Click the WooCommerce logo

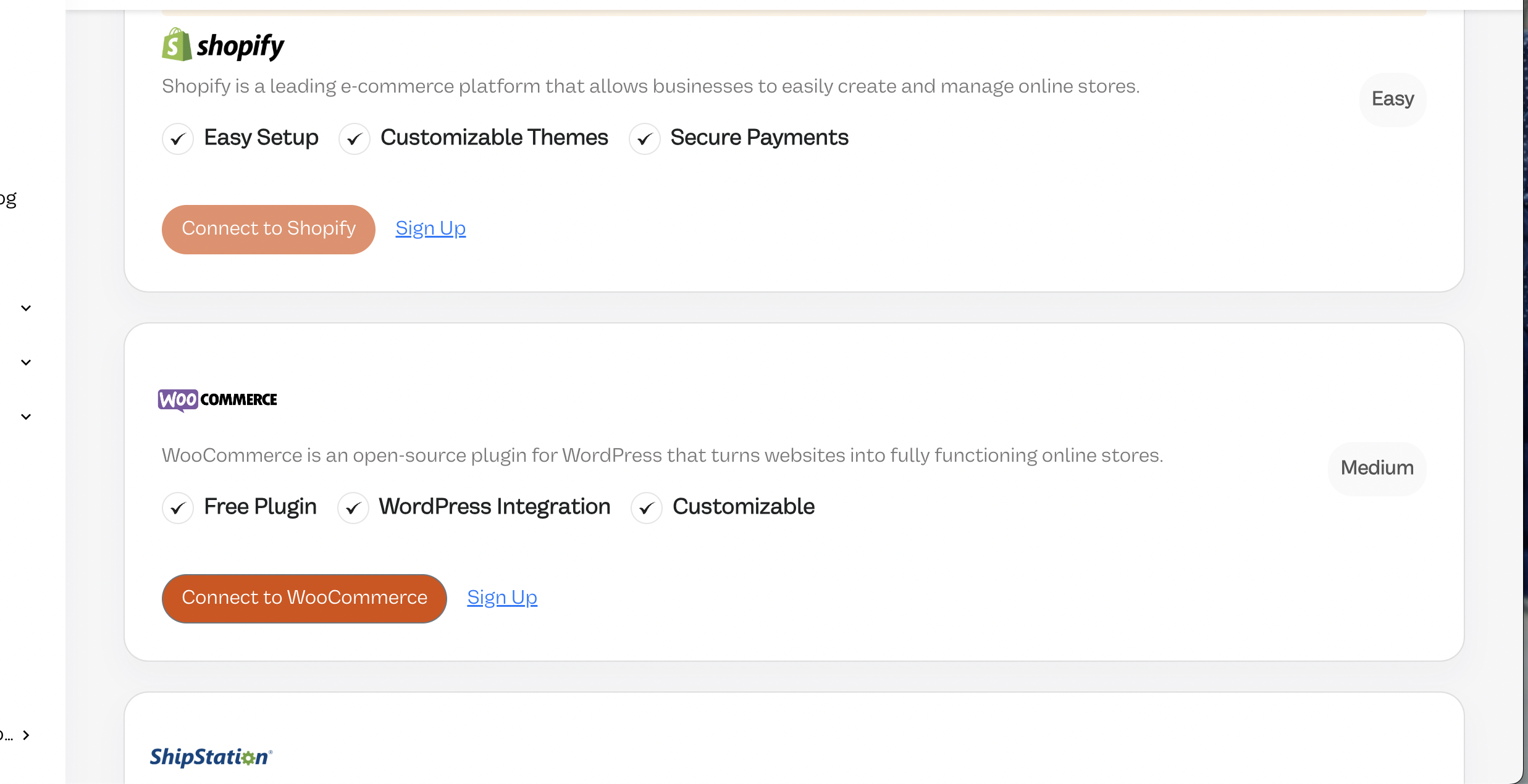pyautogui.click(x=217, y=399)
